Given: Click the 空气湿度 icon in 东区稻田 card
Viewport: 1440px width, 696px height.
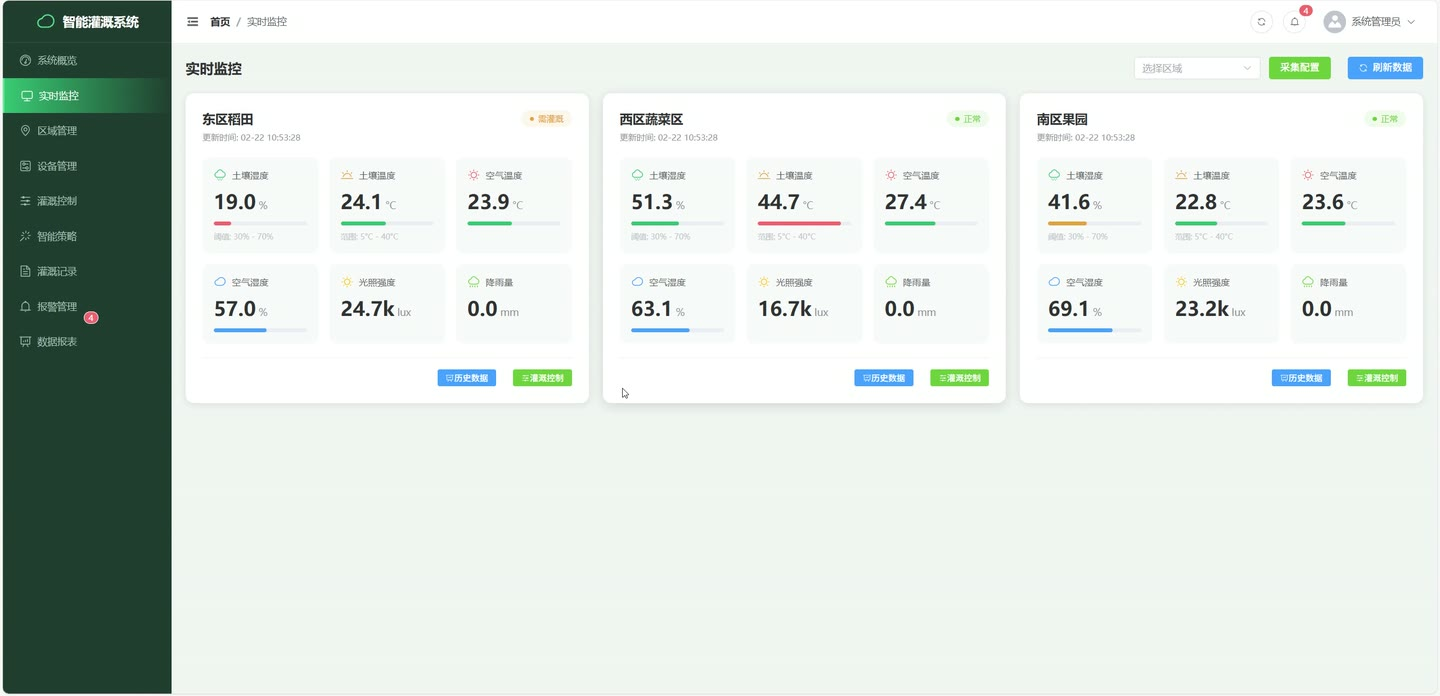Looking at the screenshot, I should click(x=220, y=282).
